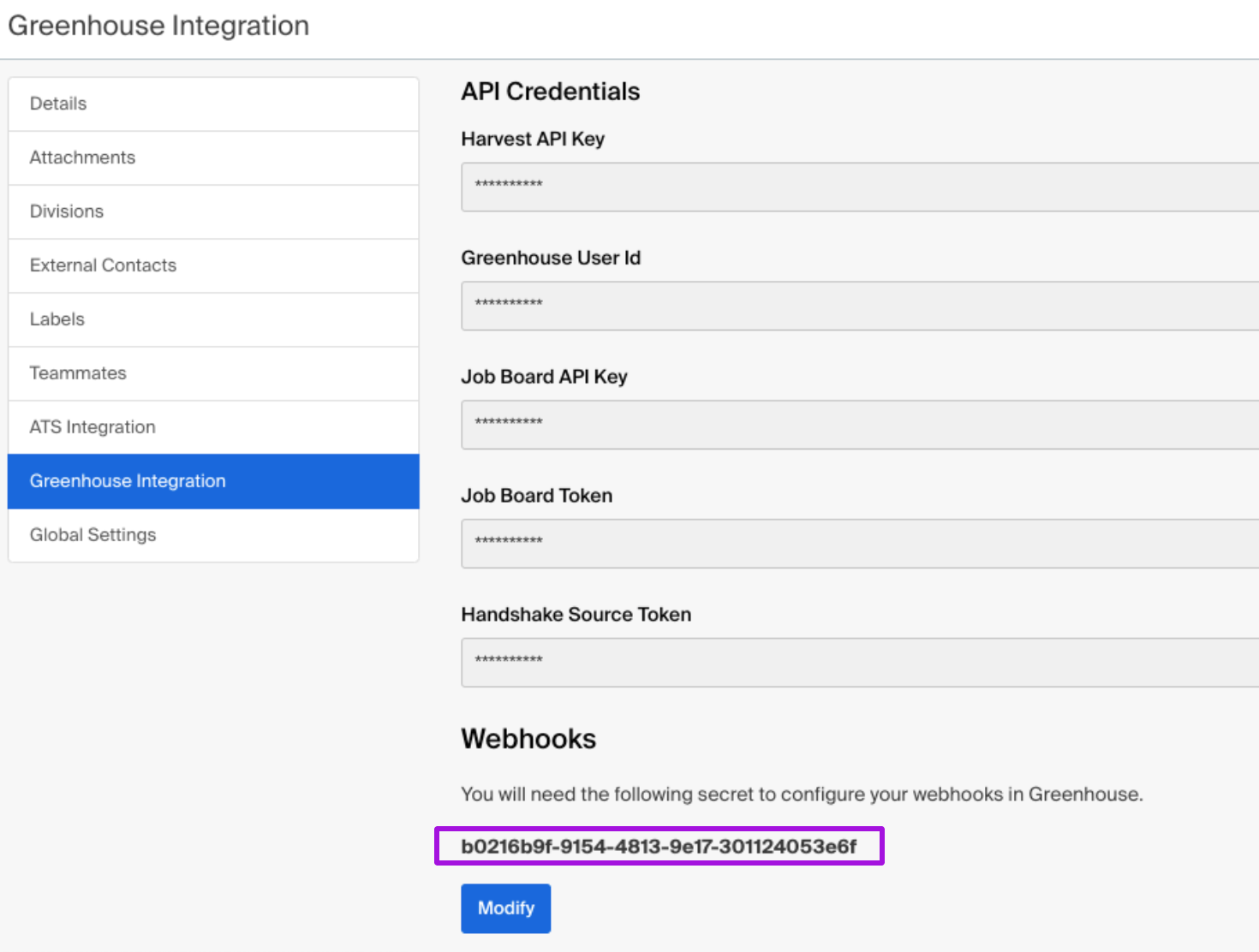The image size is (1259, 952).
Task: Focus the Handshake Source Token input box
Action: pyautogui.click(x=856, y=662)
